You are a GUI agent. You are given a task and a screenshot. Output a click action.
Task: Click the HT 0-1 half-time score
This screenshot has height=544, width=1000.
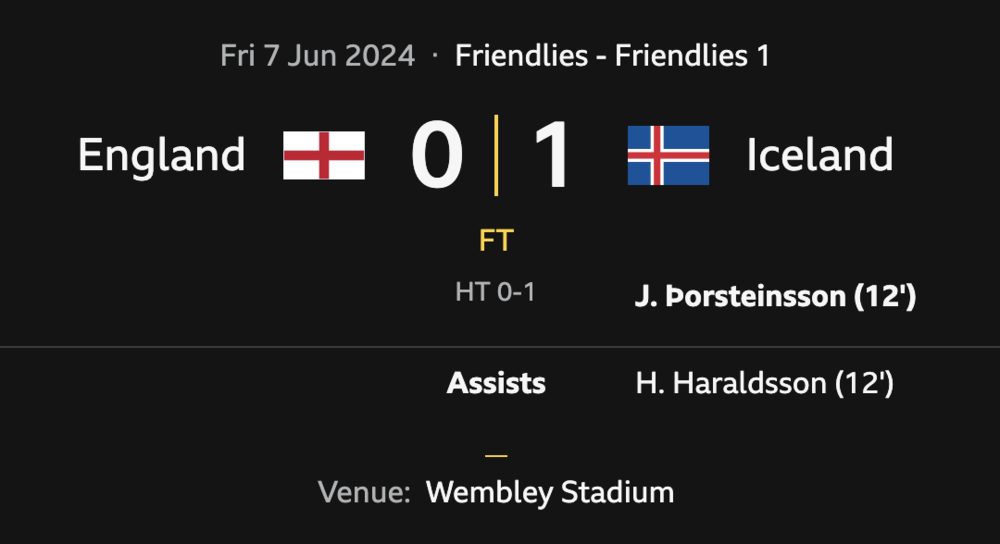[495, 292]
